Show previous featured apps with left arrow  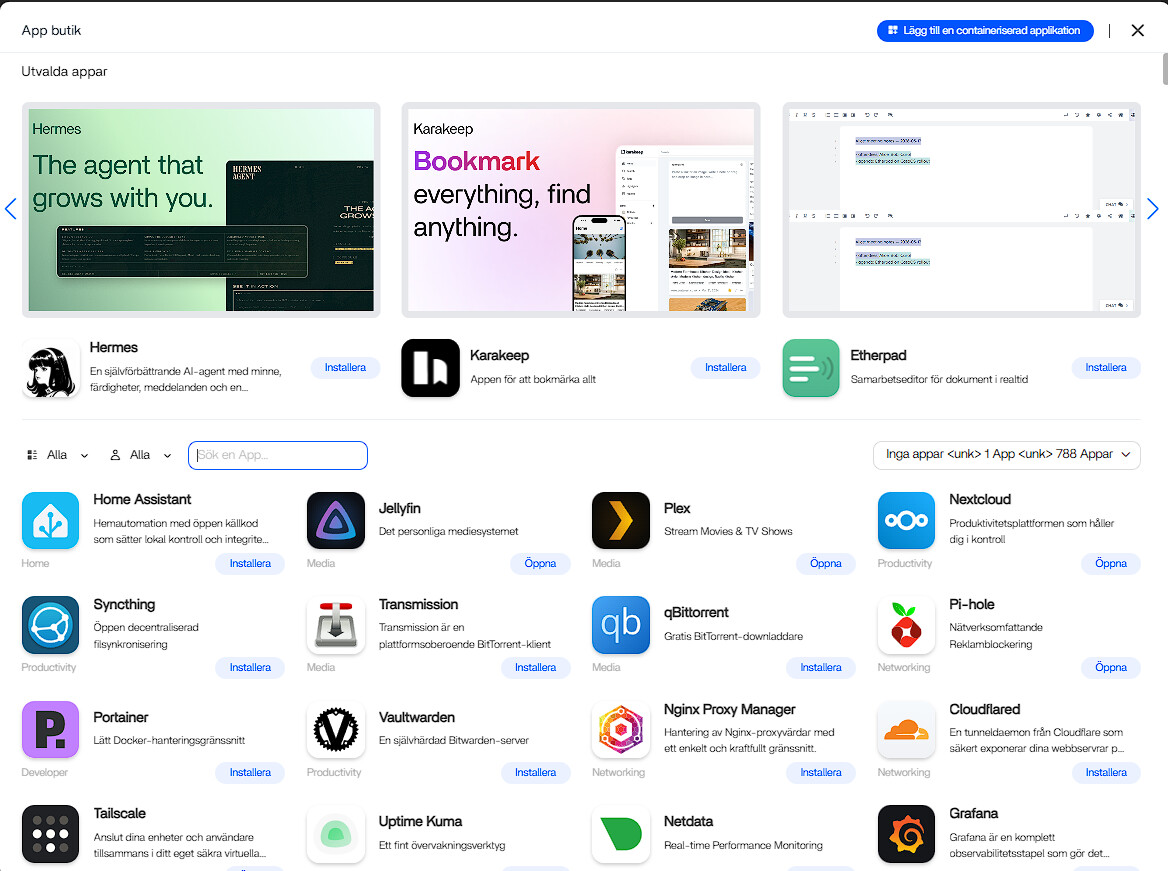[10, 209]
